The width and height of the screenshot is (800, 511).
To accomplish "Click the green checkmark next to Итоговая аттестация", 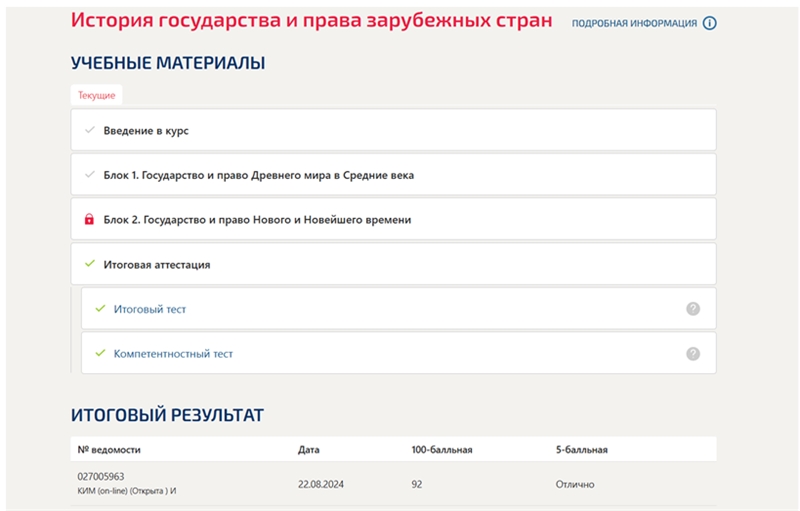I will 90,264.
